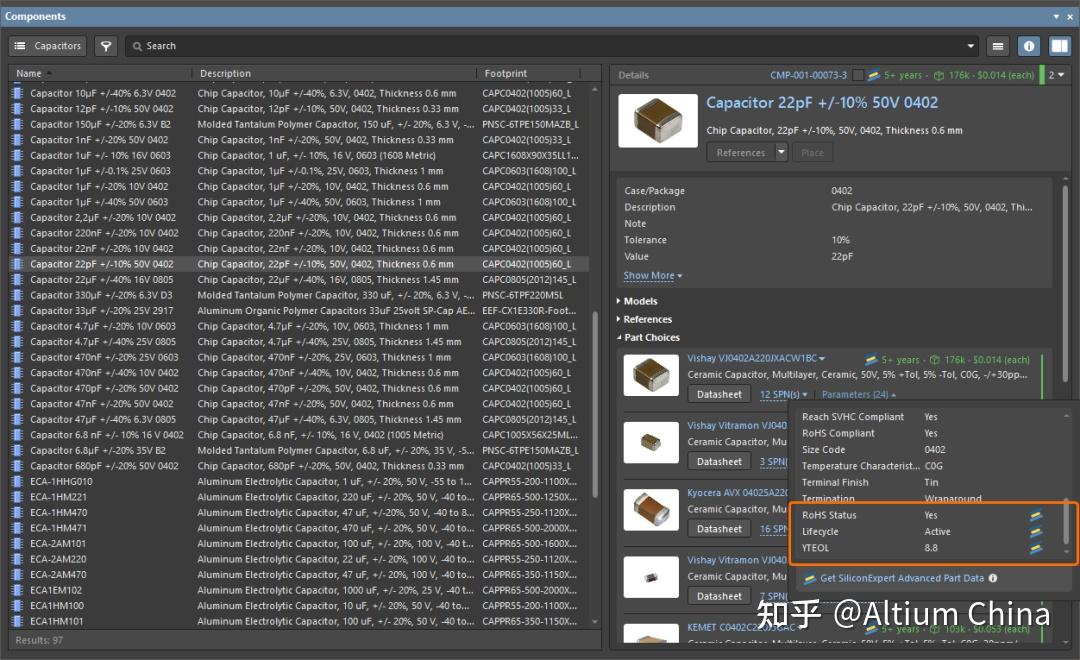Click component icon for ECA-1HHG010

click(x=18, y=482)
